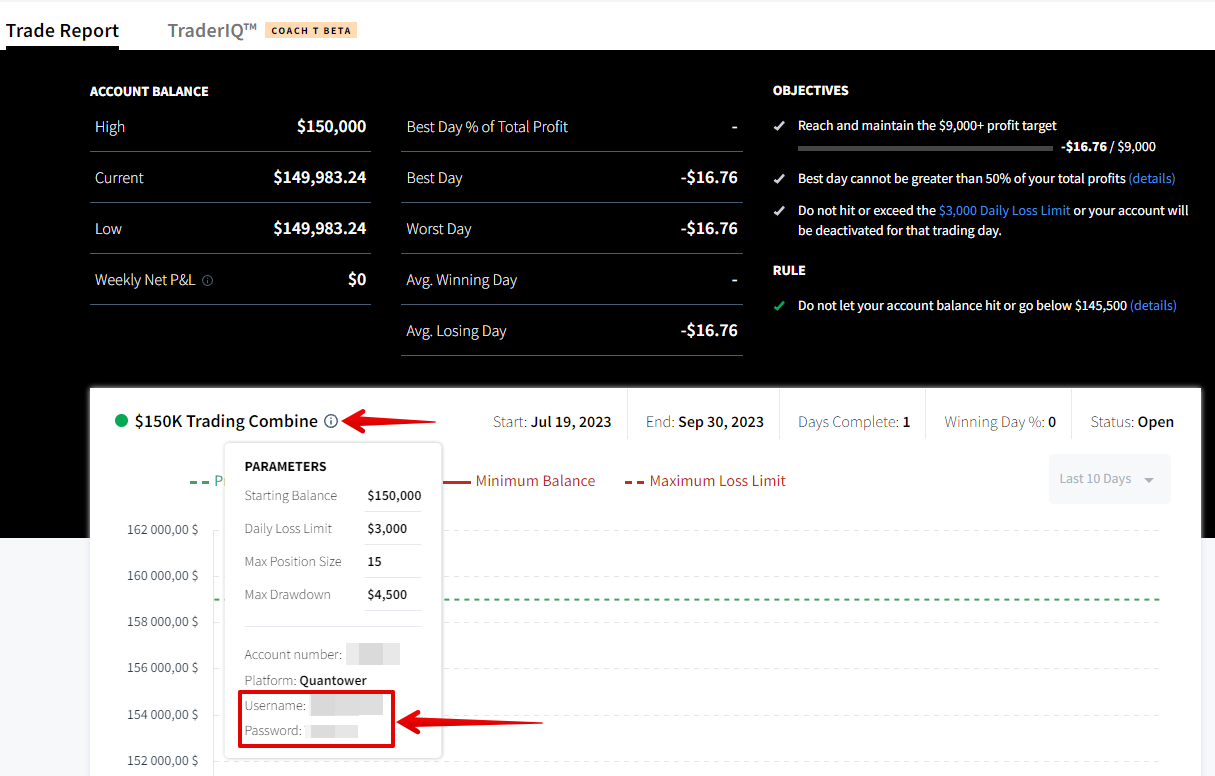Open the TraderIQ tab
The height and width of the screenshot is (776, 1215).
tap(212, 30)
